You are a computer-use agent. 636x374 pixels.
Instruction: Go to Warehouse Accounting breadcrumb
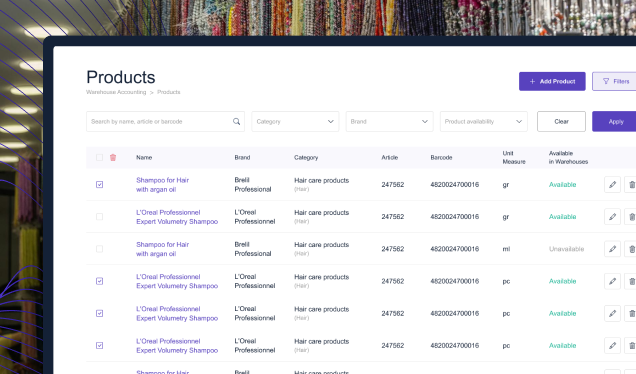tap(116, 92)
